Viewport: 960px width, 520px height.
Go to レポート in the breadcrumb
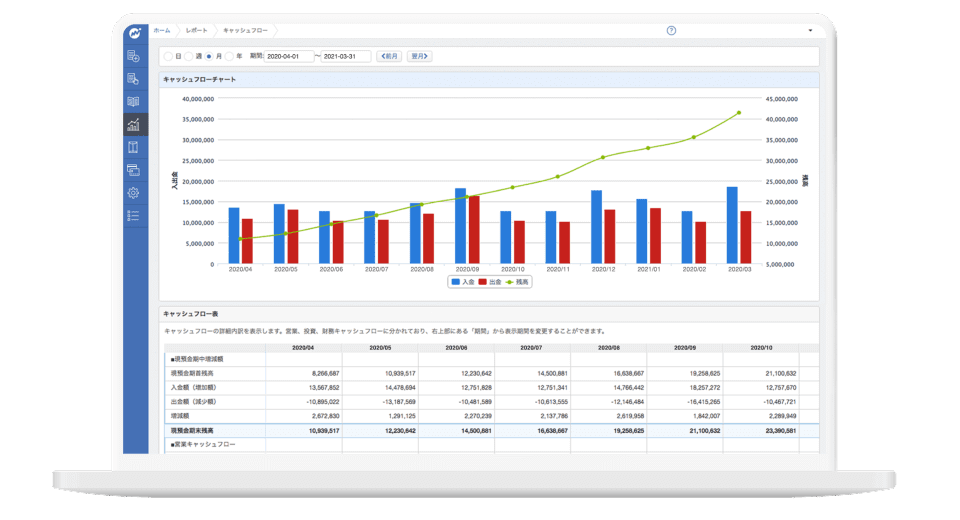197,31
